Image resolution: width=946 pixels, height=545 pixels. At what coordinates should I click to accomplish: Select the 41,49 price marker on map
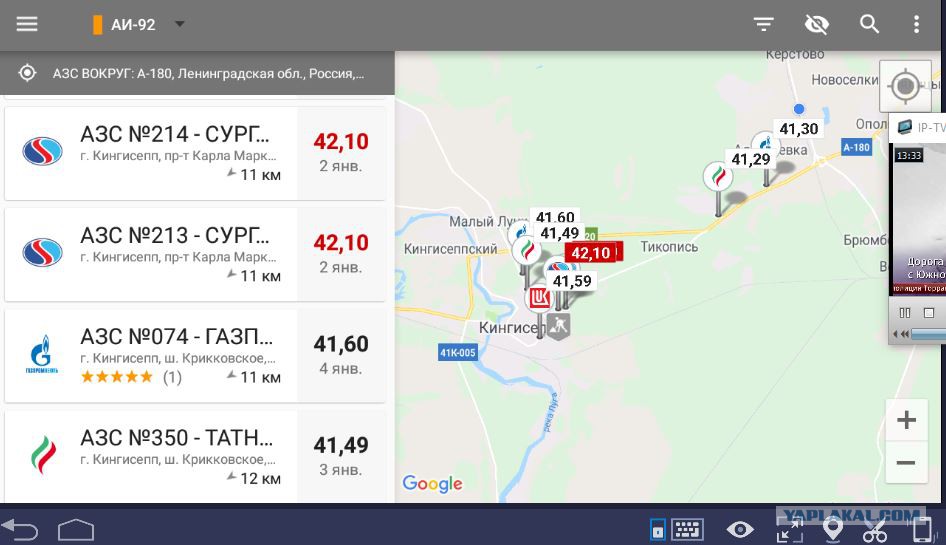559,233
